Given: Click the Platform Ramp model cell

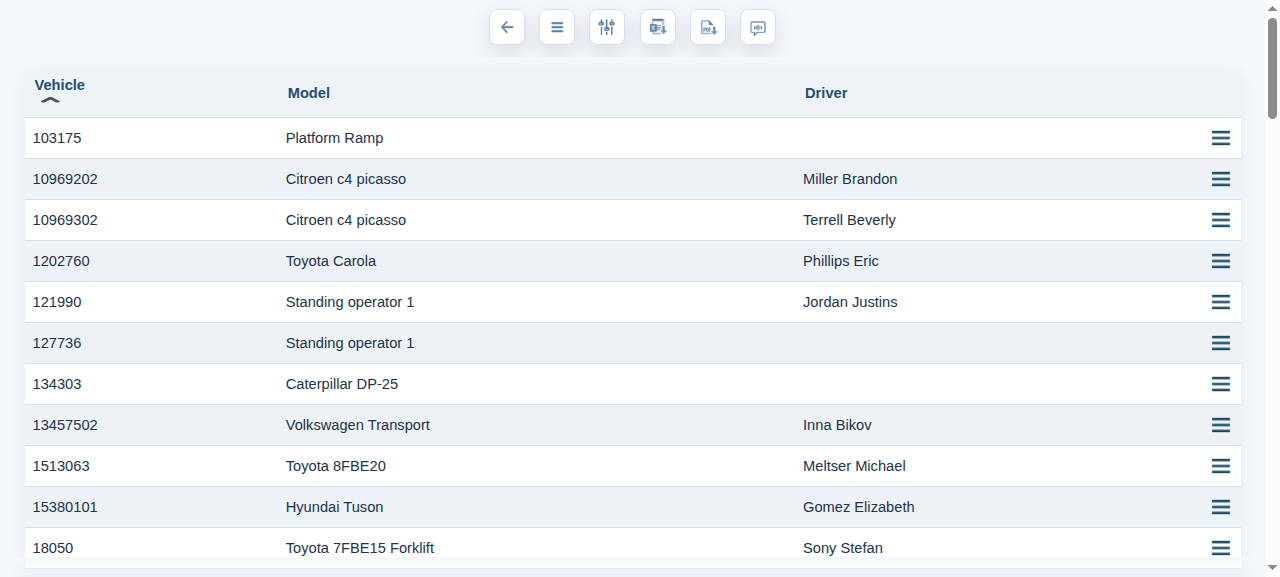Looking at the screenshot, I should [335, 138].
